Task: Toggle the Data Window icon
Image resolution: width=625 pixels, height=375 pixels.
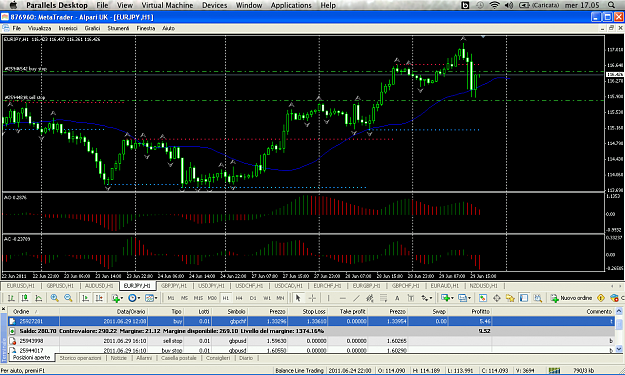Action: pyautogui.click(x=497, y=298)
